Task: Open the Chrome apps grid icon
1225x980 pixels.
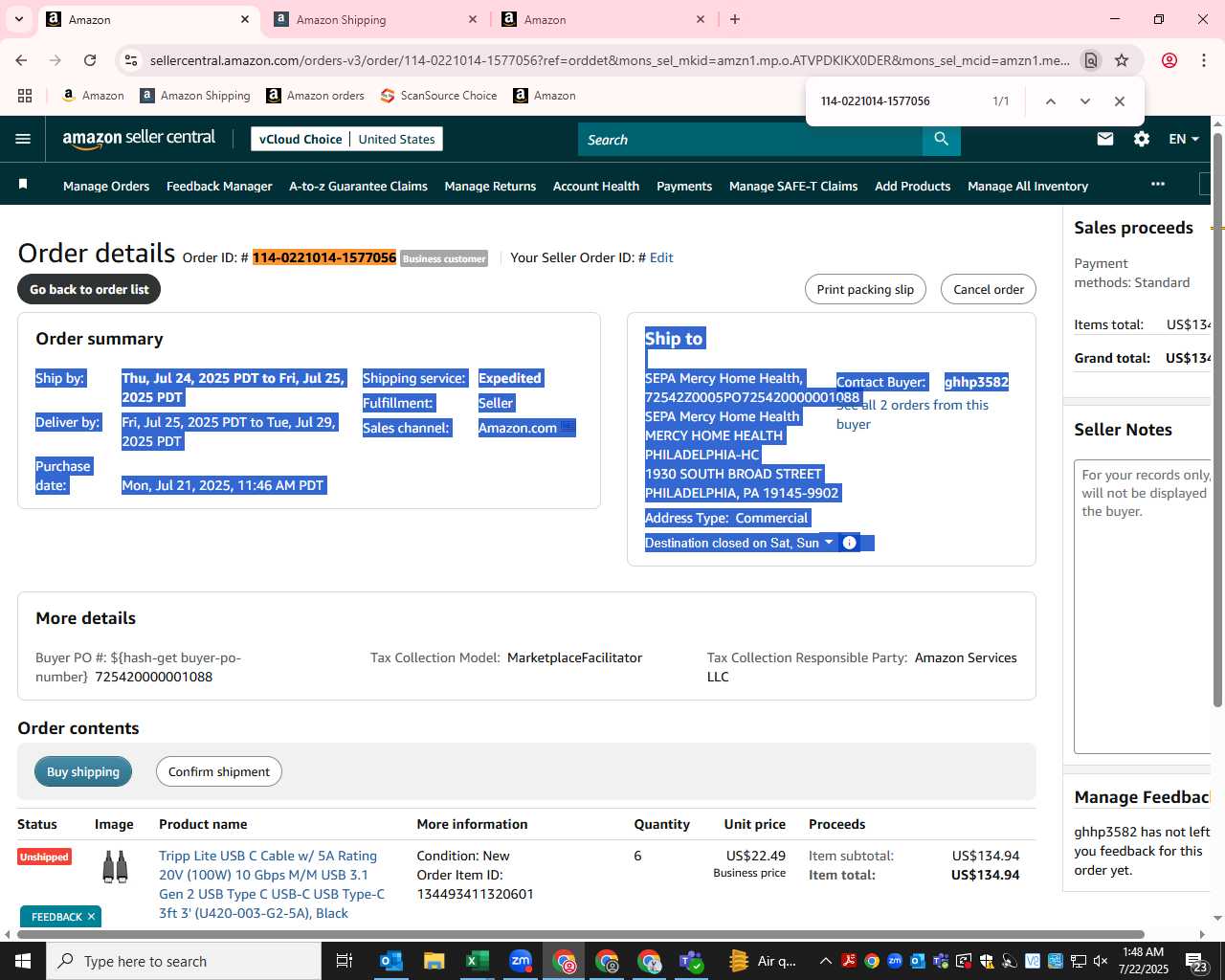Action: pyautogui.click(x=25, y=96)
